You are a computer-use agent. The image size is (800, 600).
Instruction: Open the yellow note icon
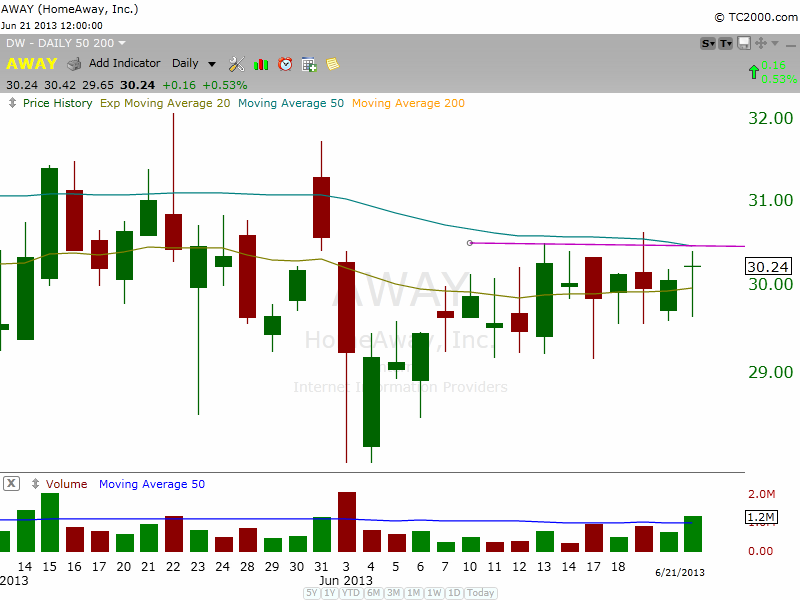[333, 64]
